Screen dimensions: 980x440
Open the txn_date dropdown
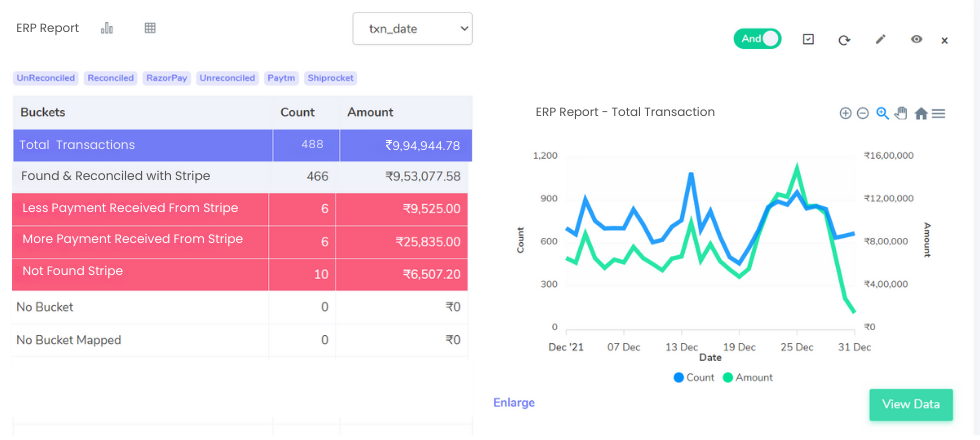pos(412,29)
